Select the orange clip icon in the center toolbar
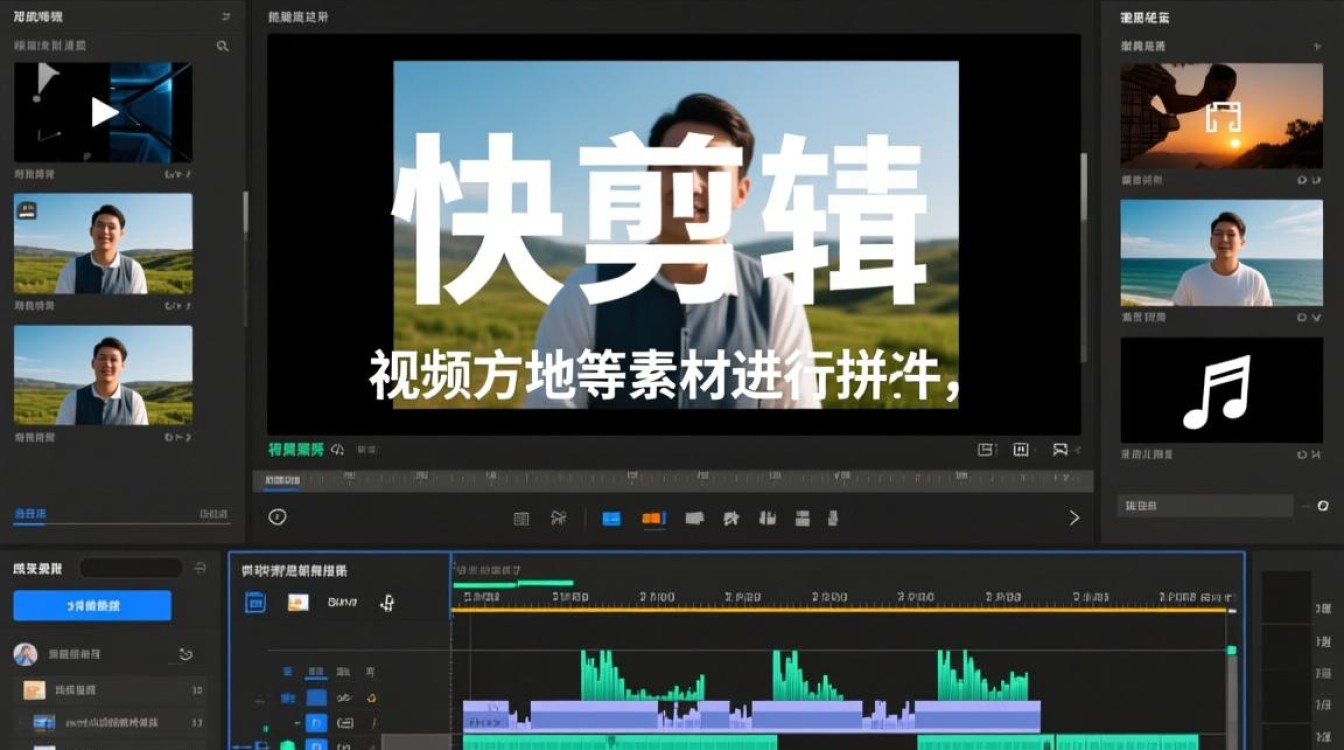Image resolution: width=1344 pixels, height=750 pixels. [x=653, y=518]
